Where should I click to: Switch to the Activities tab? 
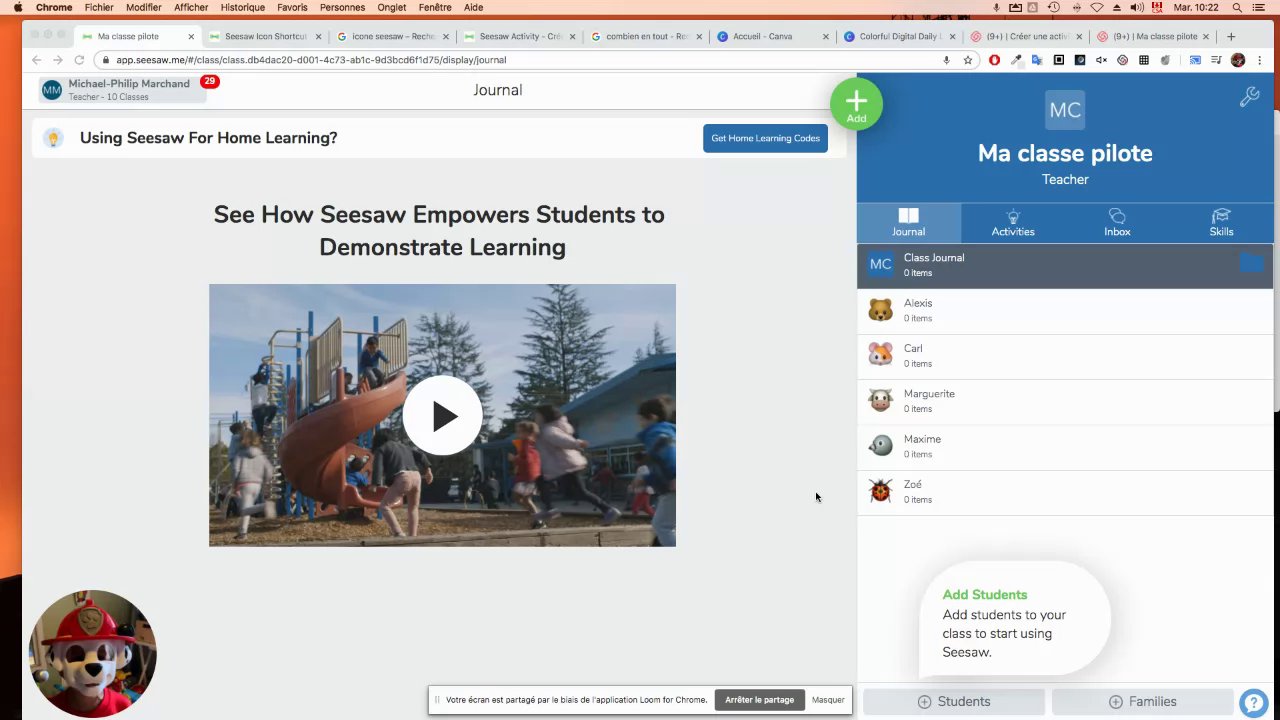click(1013, 223)
